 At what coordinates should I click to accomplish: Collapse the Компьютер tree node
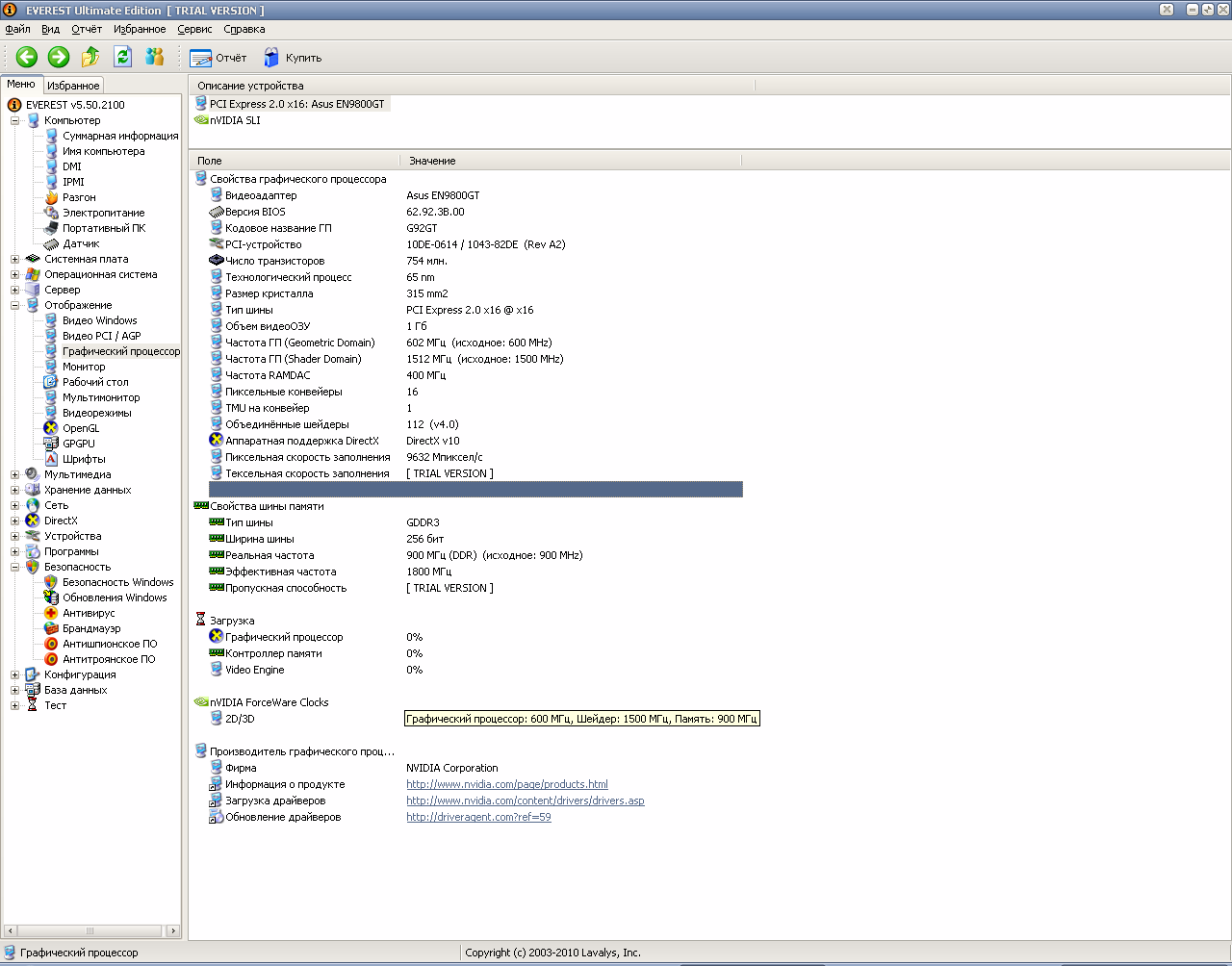(15, 120)
